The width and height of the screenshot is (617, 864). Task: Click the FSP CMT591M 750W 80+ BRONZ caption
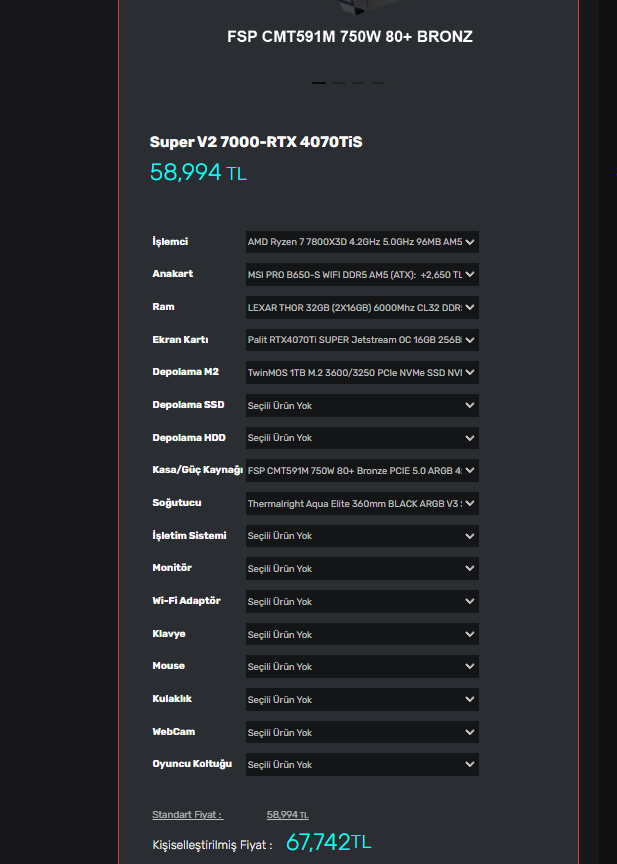(350, 37)
